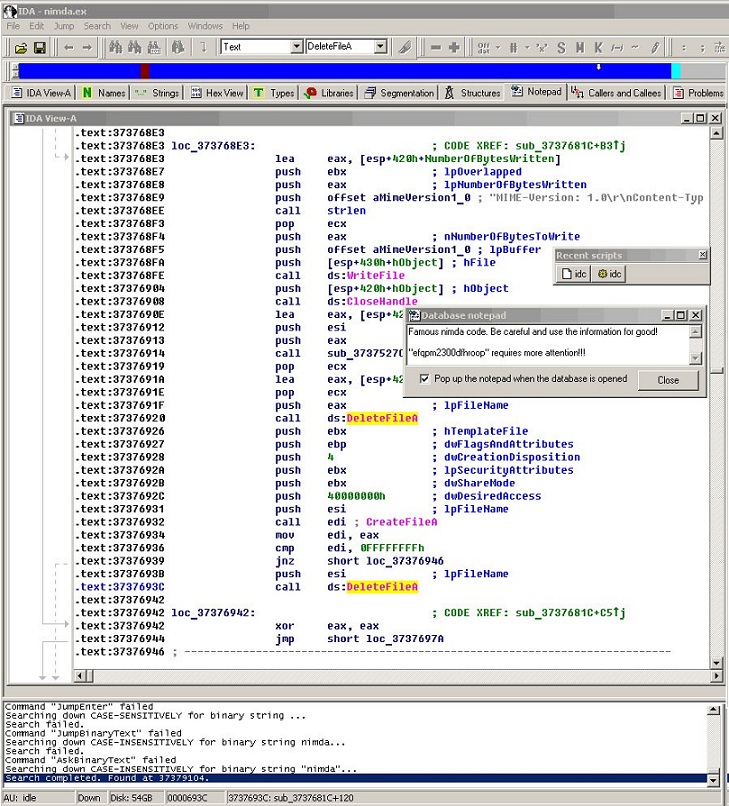Expand the DeleteFileA dropdown list

(380, 47)
